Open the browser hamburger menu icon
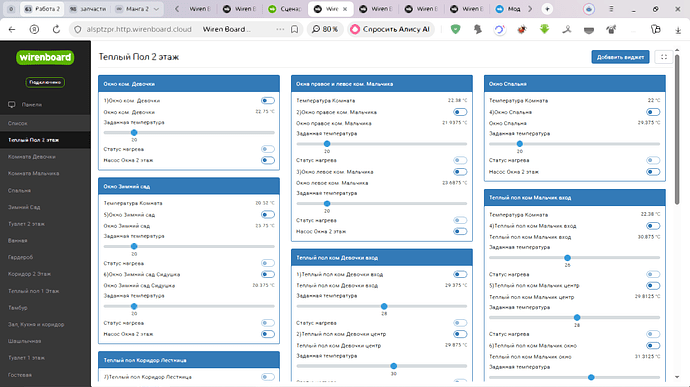Viewport: 690px width, 387px height. click(x=611, y=9)
